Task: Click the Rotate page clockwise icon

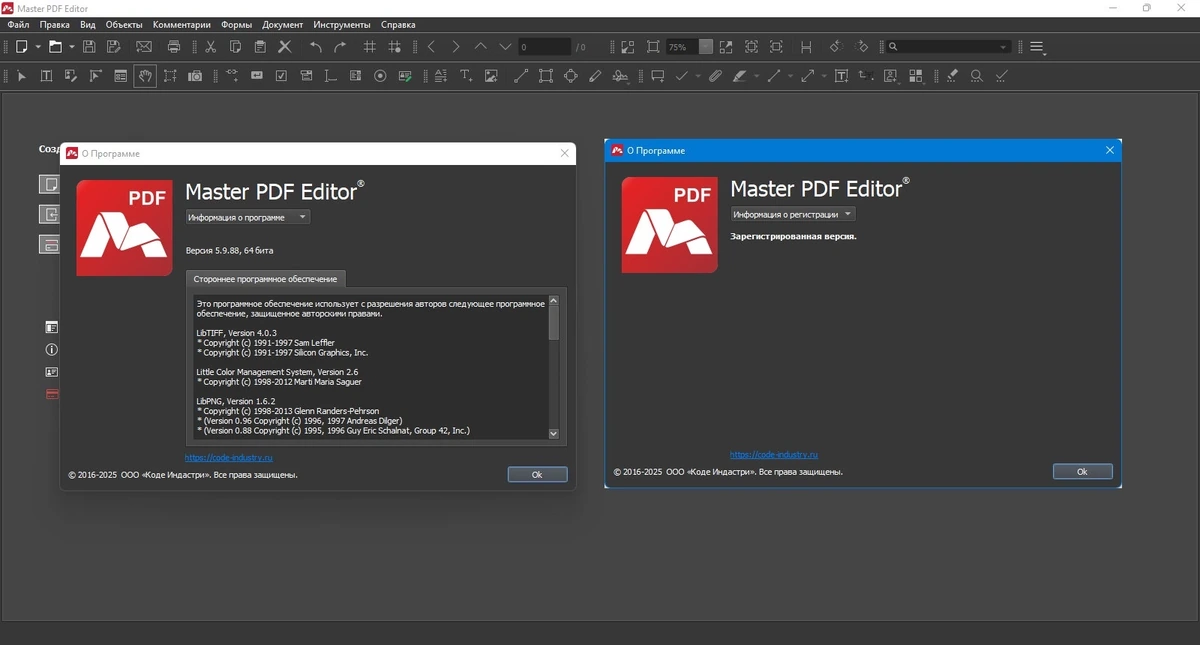Action: coord(862,47)
